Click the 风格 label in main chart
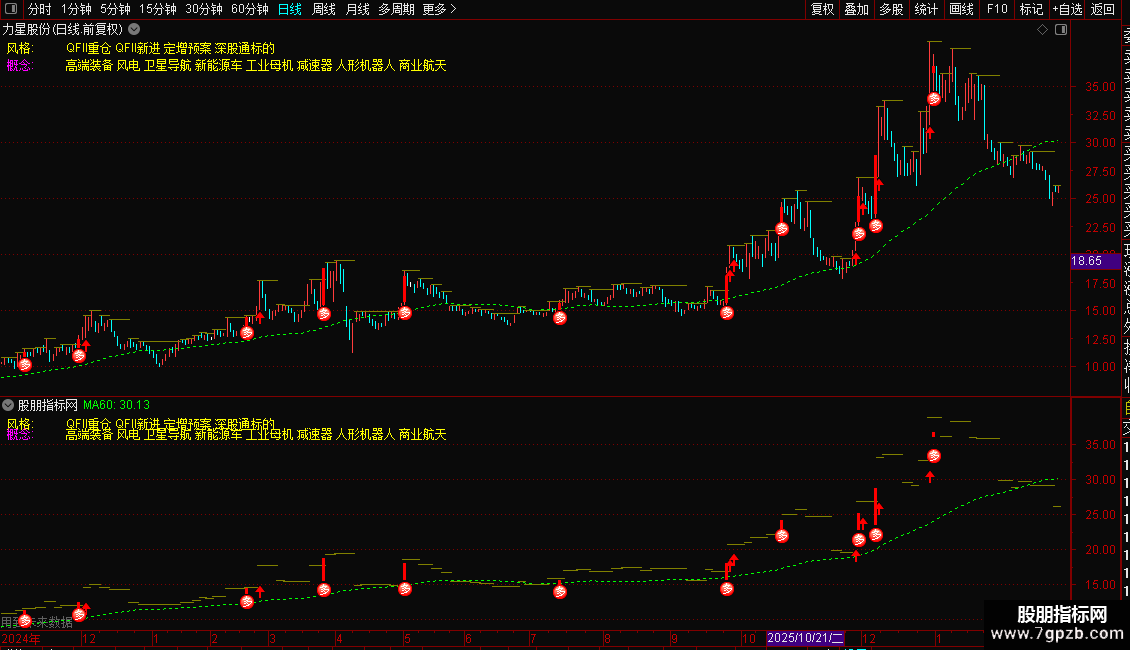 pyautogui.click(x=19, y=48)
